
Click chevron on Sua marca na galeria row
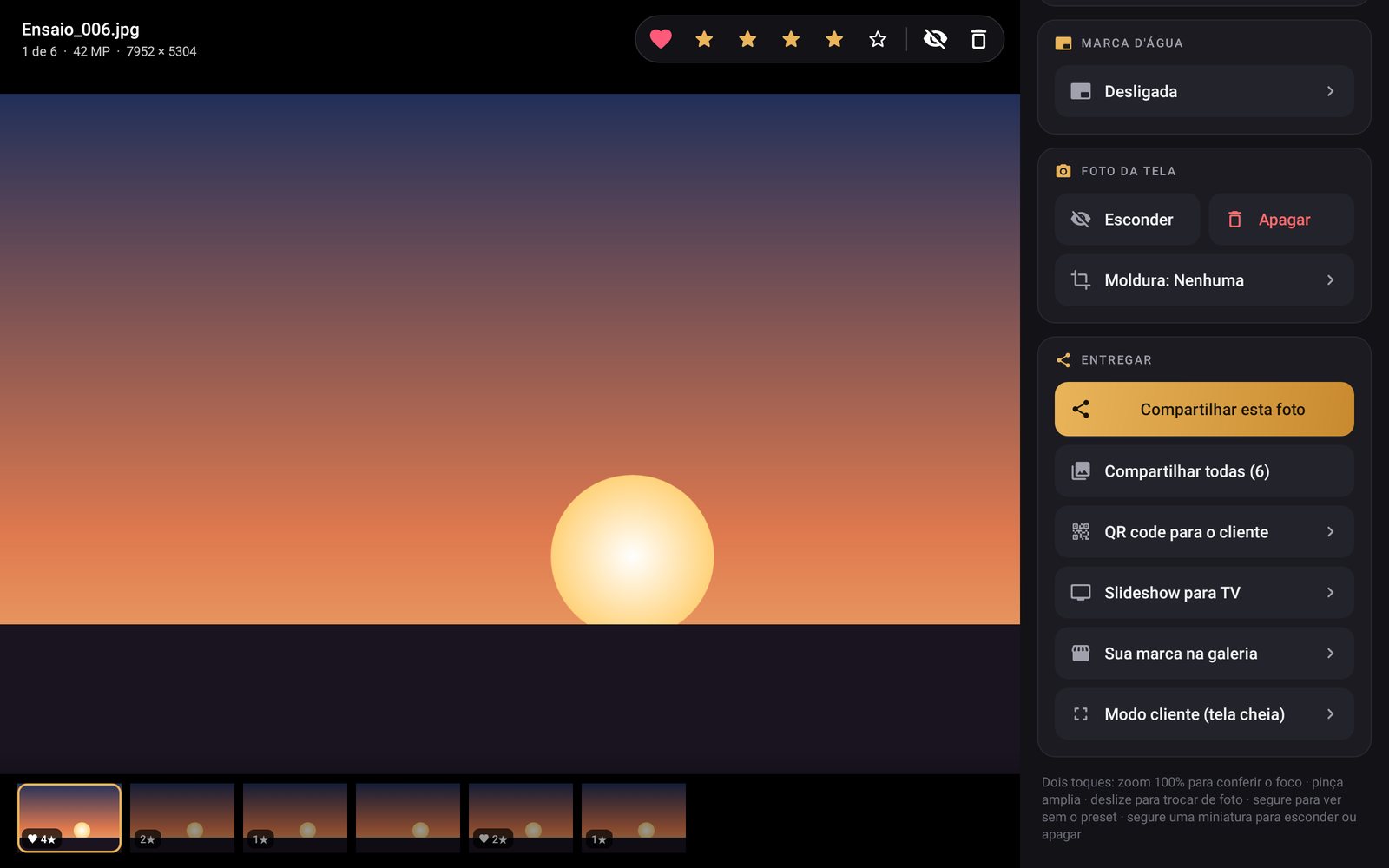tap(1330, 654)
